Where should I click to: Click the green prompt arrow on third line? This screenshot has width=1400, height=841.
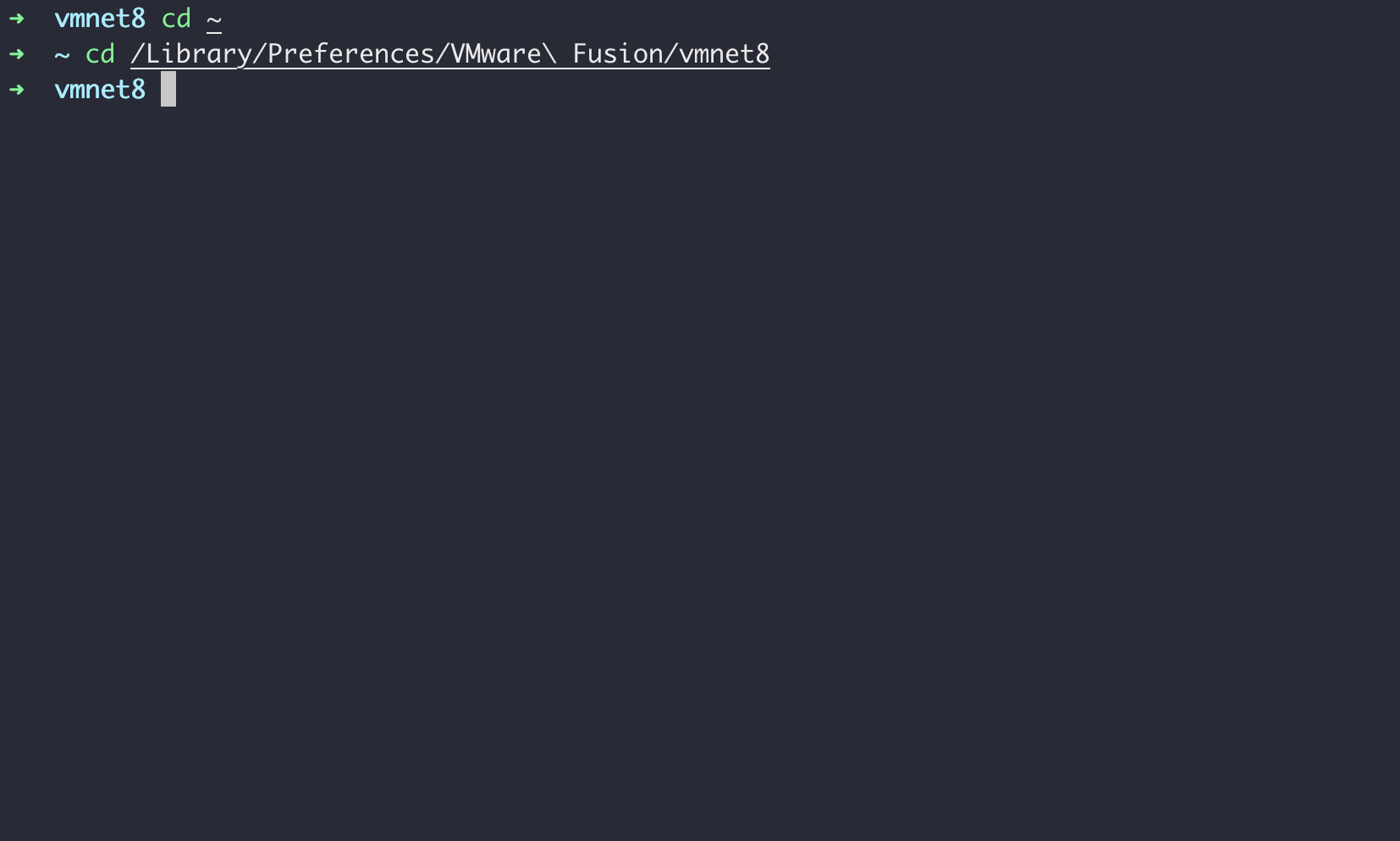pos(16,90)
